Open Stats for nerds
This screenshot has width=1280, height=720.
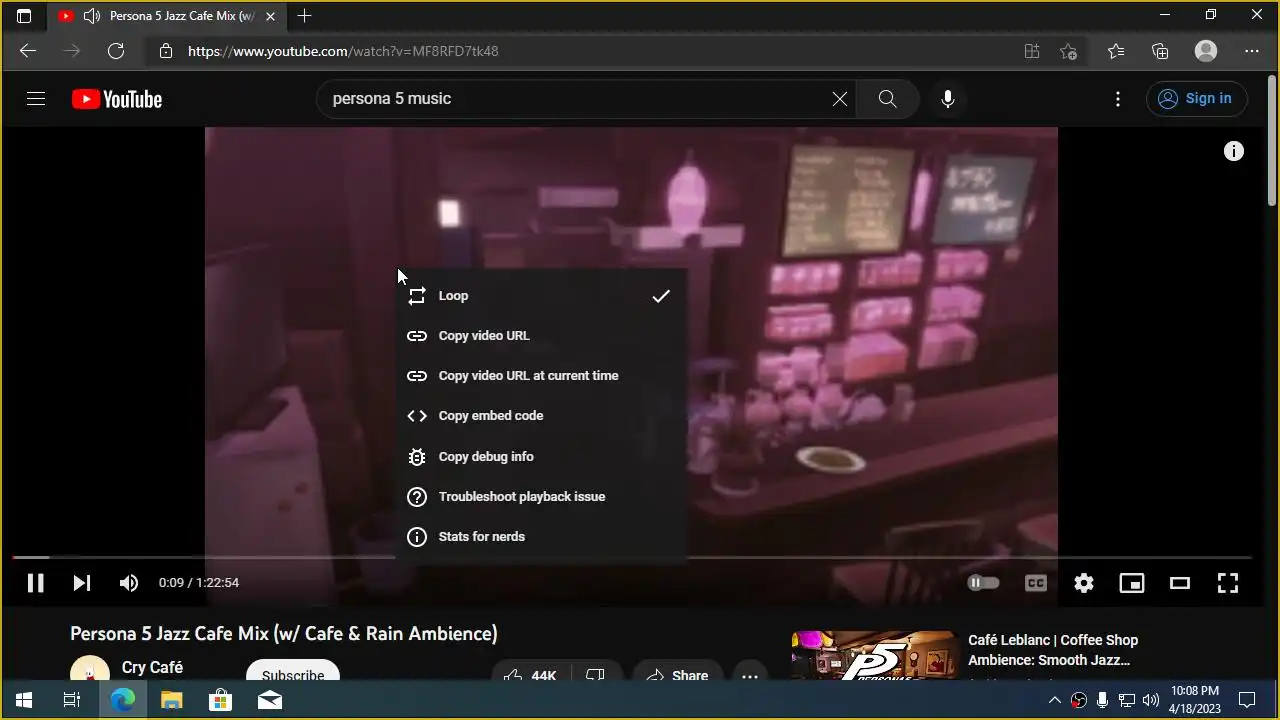pyautogui.click(x=540, y=537)
